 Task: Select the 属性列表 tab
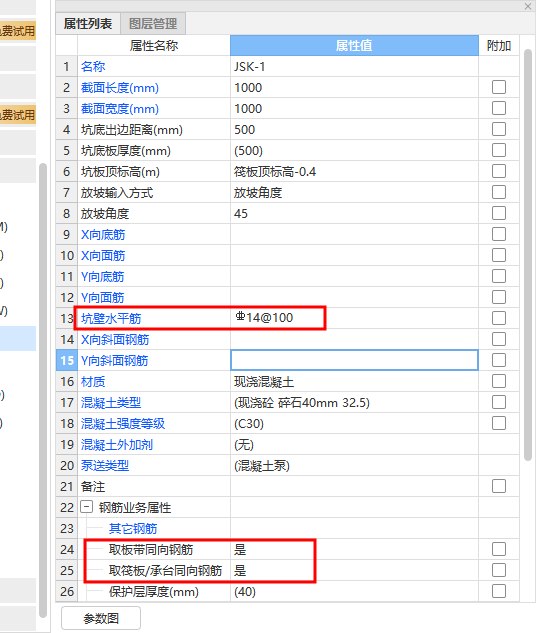tap(88, 24)
